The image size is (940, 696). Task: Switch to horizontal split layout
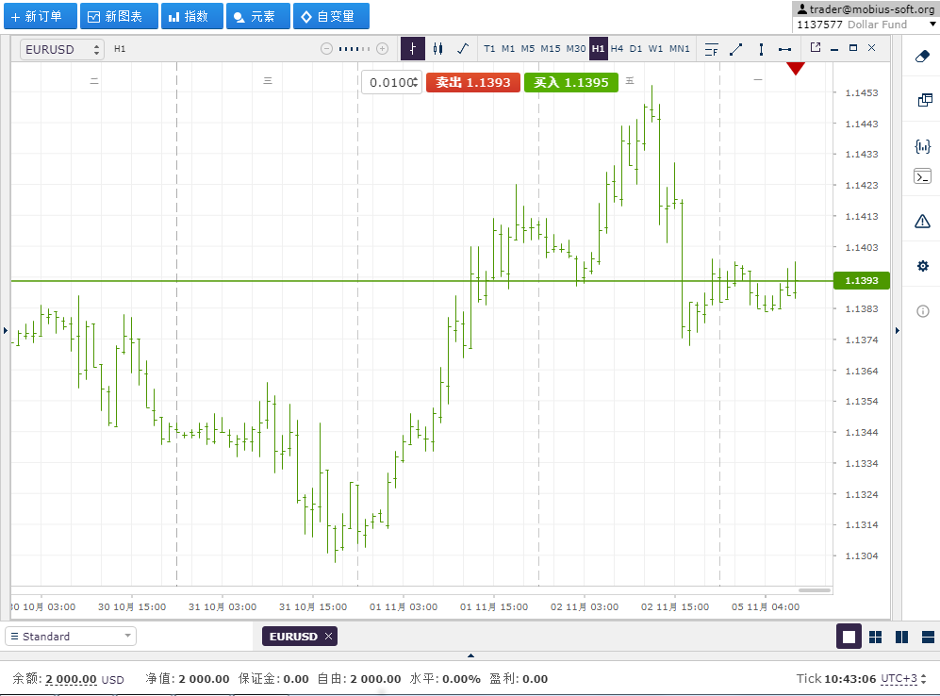coord(928,637)
